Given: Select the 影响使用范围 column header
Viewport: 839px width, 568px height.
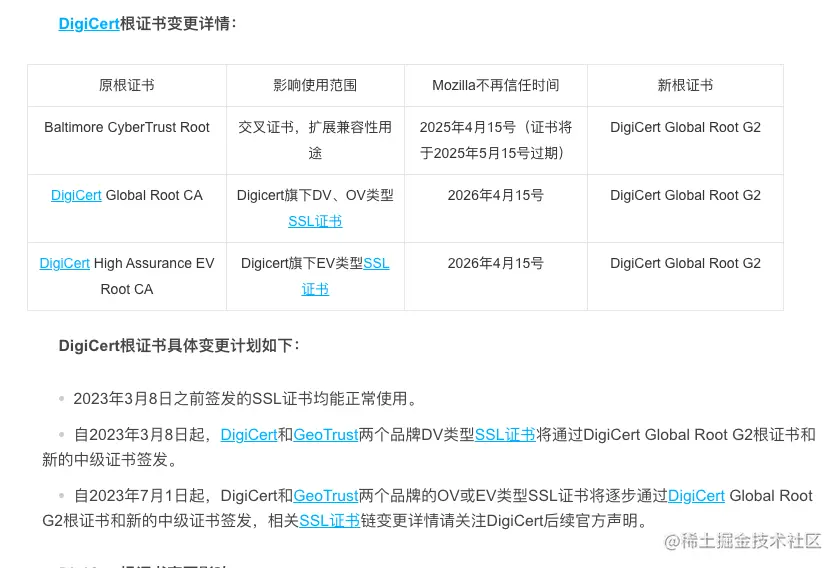Looking at the screenshot, I should click(x=315, y=85).
